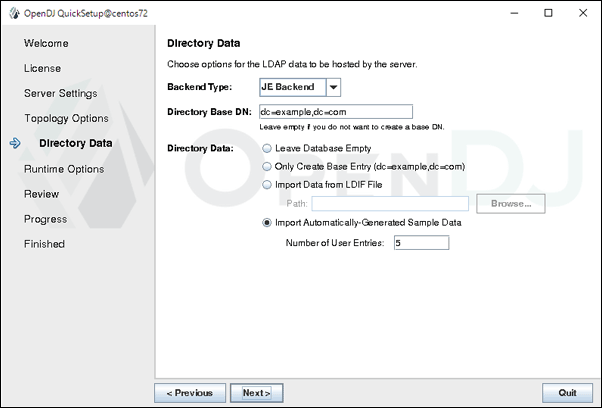Click the Quit button
This screenshot has width=602, height=408.
tap(567, 393)
